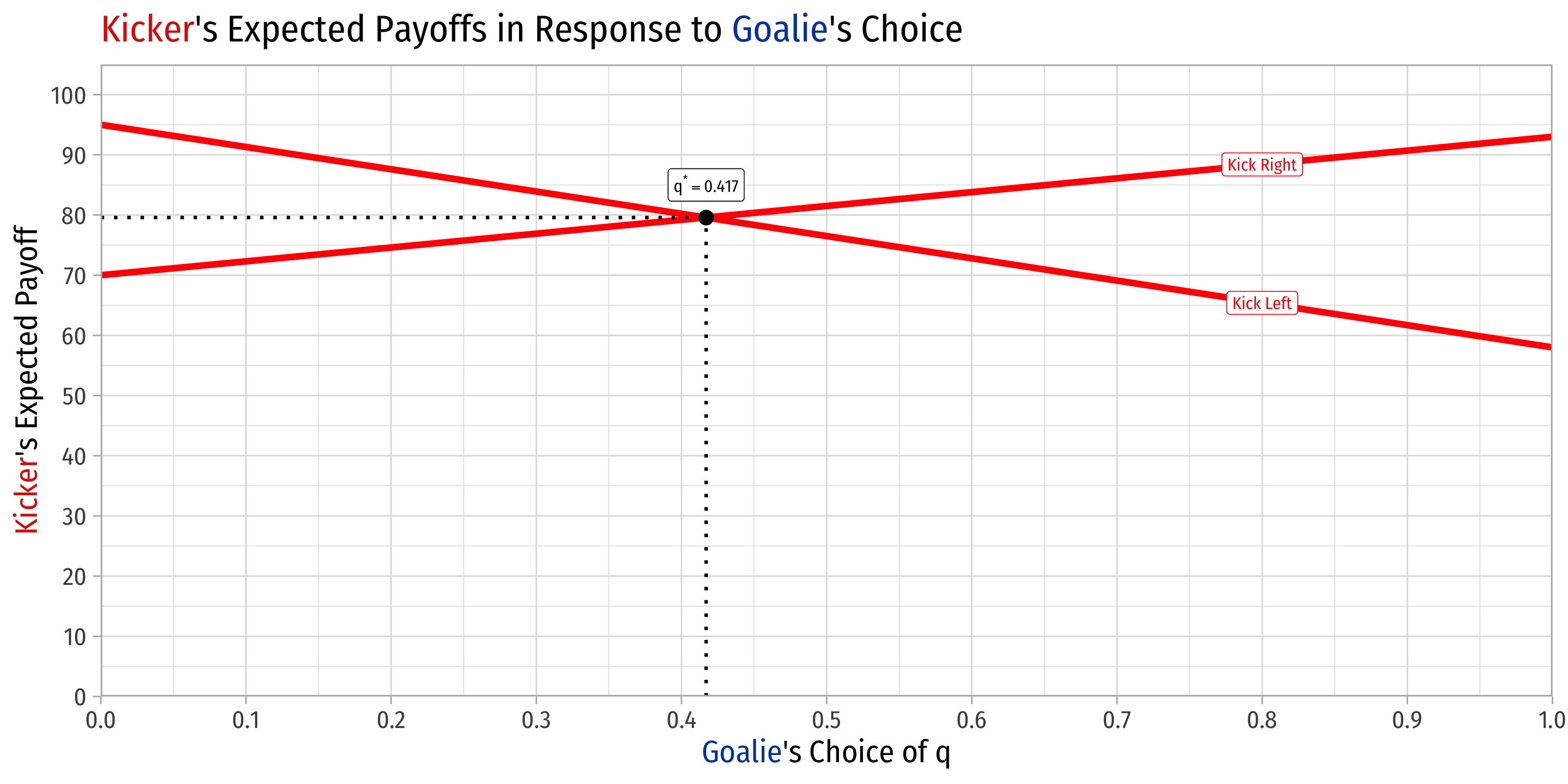Click the q* = 0.417 annotation label
This screenshot has width=1568, height=784.
tap(706, 185)
